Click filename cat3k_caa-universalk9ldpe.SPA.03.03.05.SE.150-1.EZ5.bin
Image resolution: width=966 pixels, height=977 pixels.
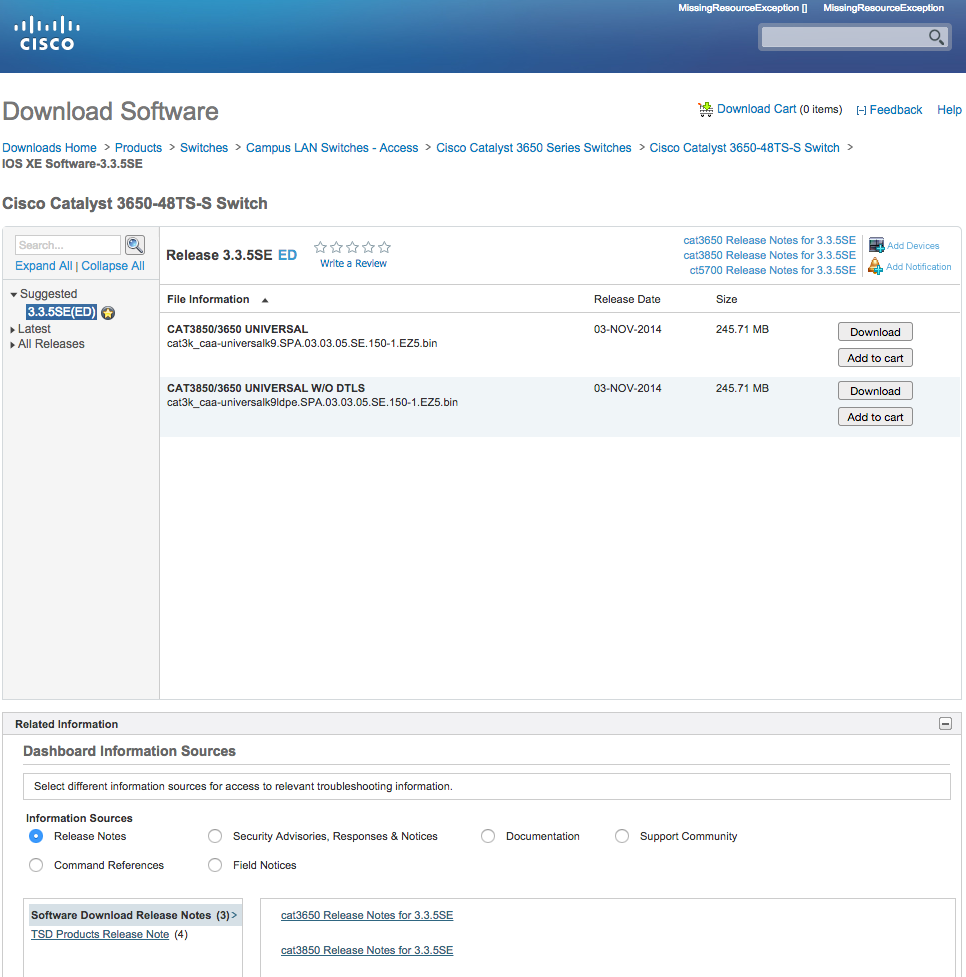(x=312, y=403)
